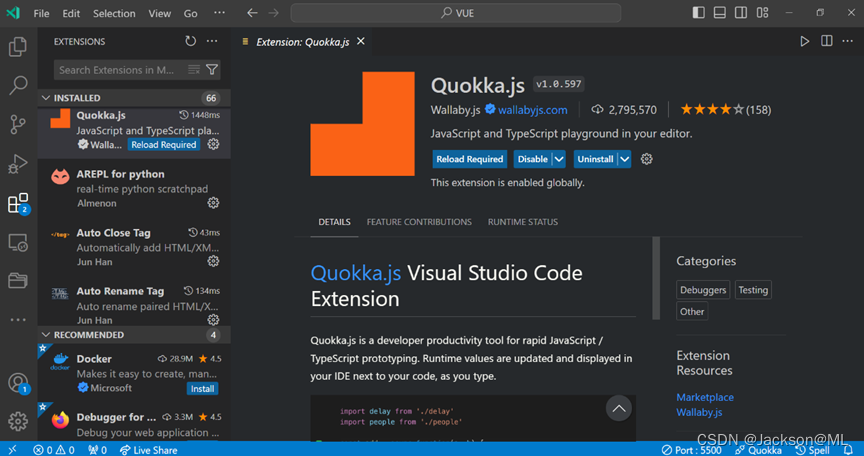This screenshot has height=456, width=864.
Task: Open the Go menu
Action: click(190, 13)
